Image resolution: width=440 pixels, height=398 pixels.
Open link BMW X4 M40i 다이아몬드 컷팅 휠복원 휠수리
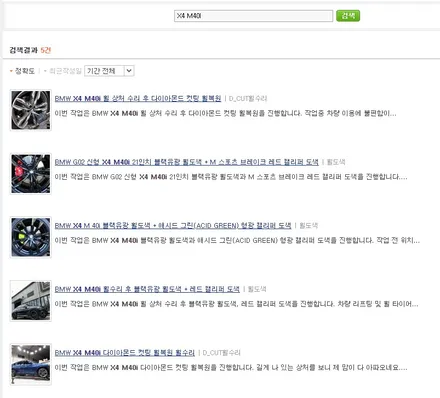coord(125,353)
